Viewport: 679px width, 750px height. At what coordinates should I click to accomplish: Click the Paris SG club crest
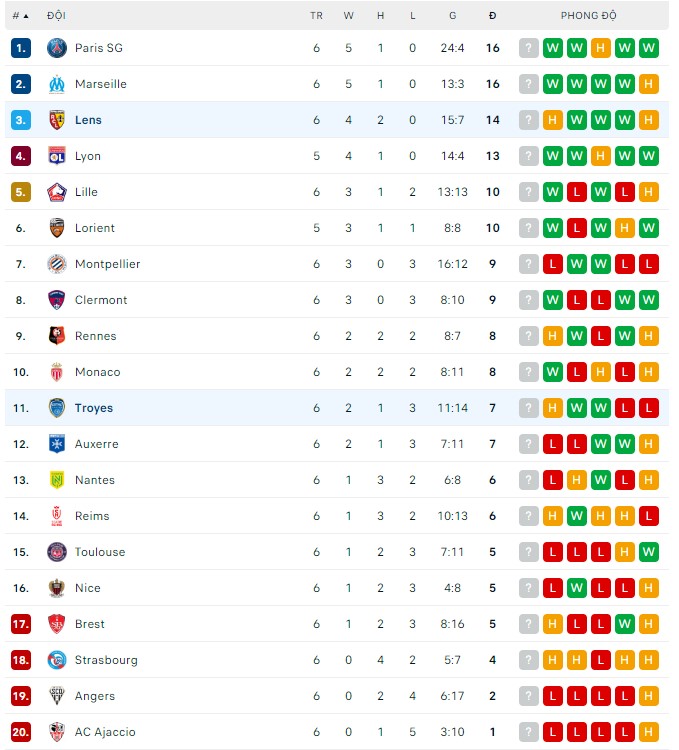point(57,48)
